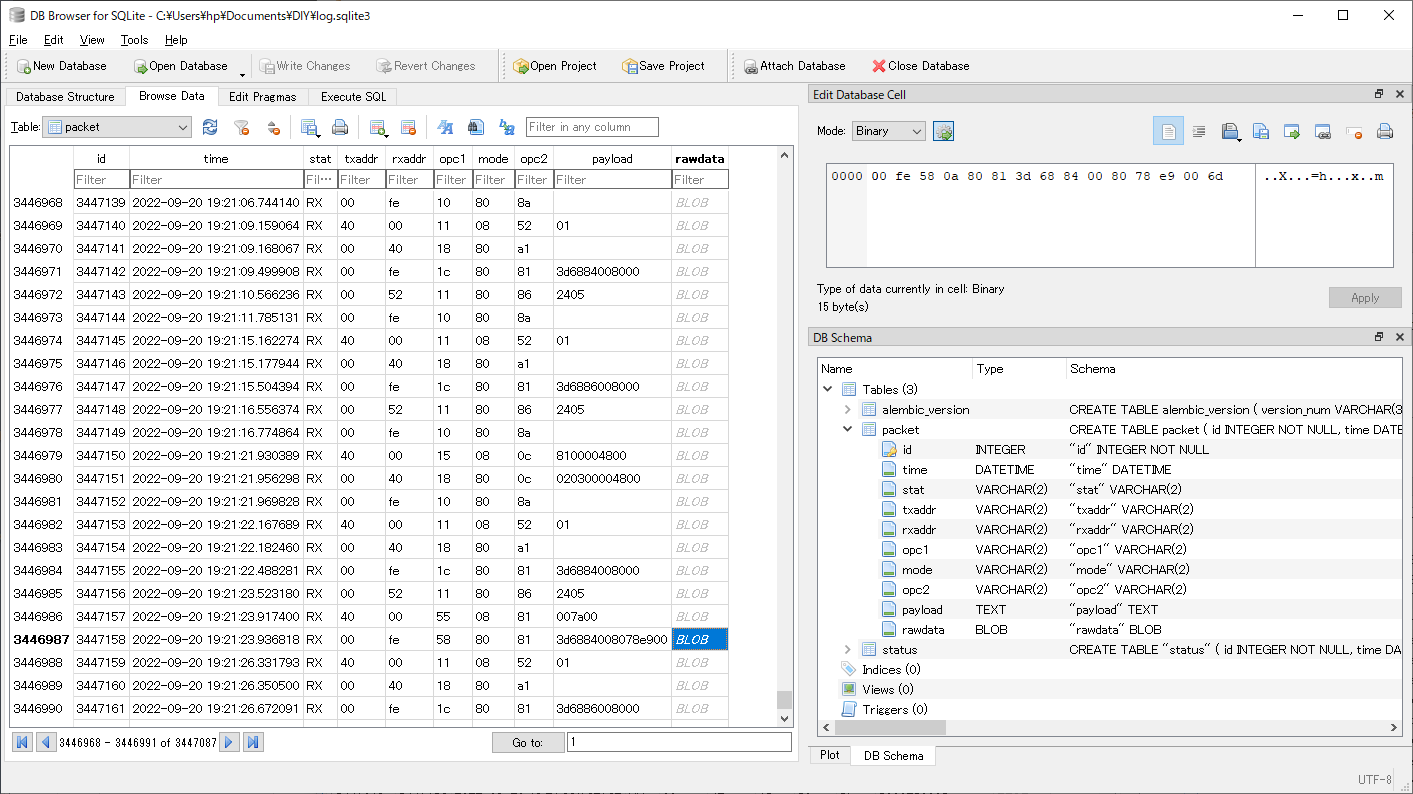Click the Attach Database button
The height and width of the screenshot is (794, 1413).
(x=794, y=66)
